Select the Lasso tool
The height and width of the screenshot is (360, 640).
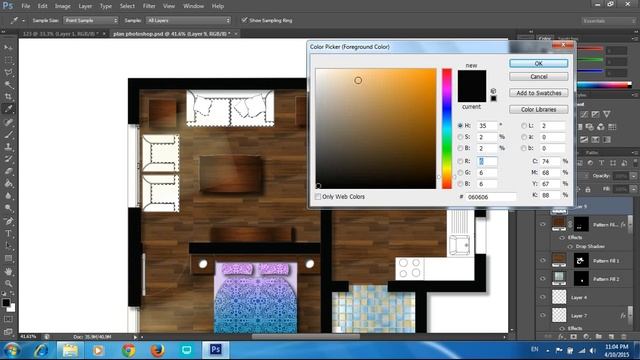point(8,72)
